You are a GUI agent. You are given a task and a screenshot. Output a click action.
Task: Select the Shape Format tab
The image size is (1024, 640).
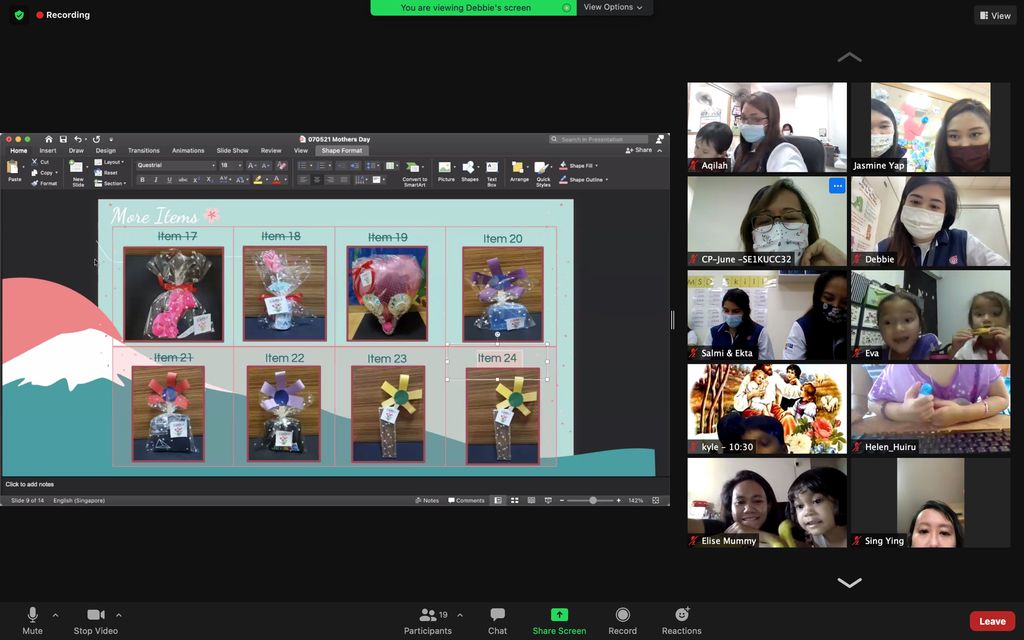[342, 151]
